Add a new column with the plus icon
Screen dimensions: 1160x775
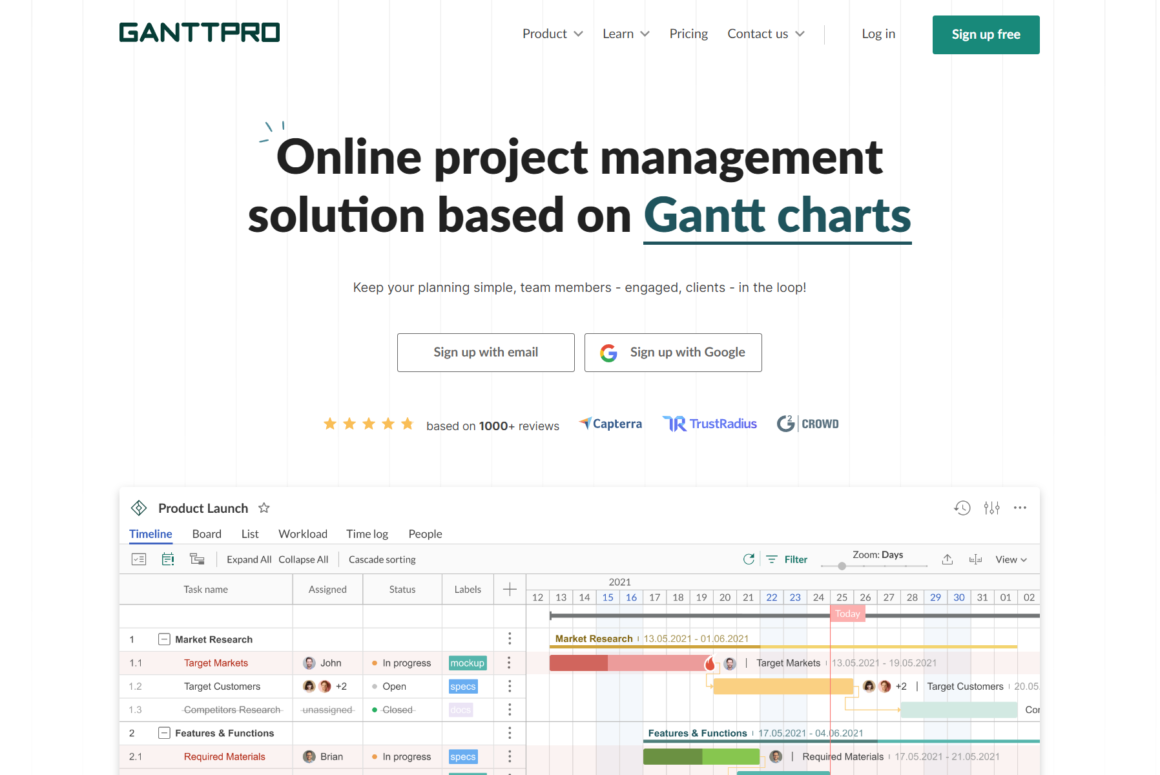[510, 589]
